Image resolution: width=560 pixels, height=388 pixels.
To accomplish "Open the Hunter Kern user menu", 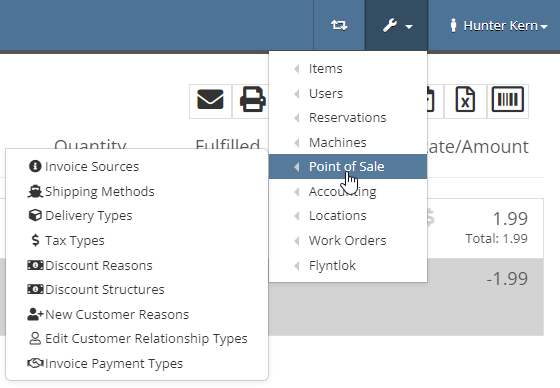I will point(498,25).
